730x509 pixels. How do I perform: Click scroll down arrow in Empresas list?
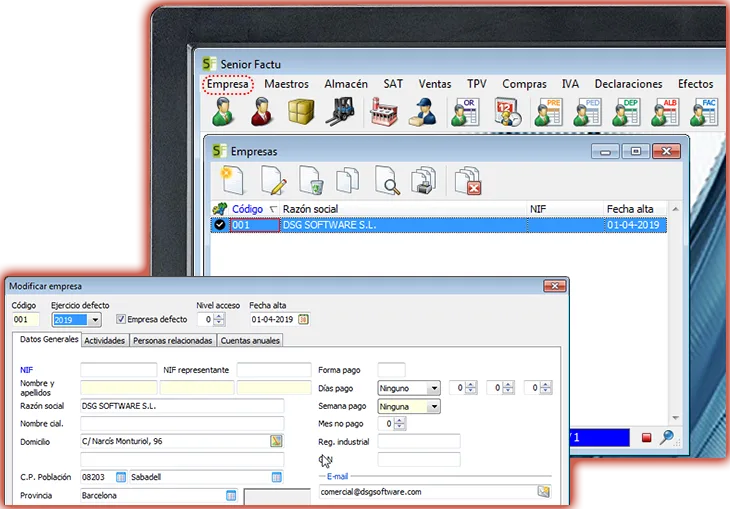(675, 418)
